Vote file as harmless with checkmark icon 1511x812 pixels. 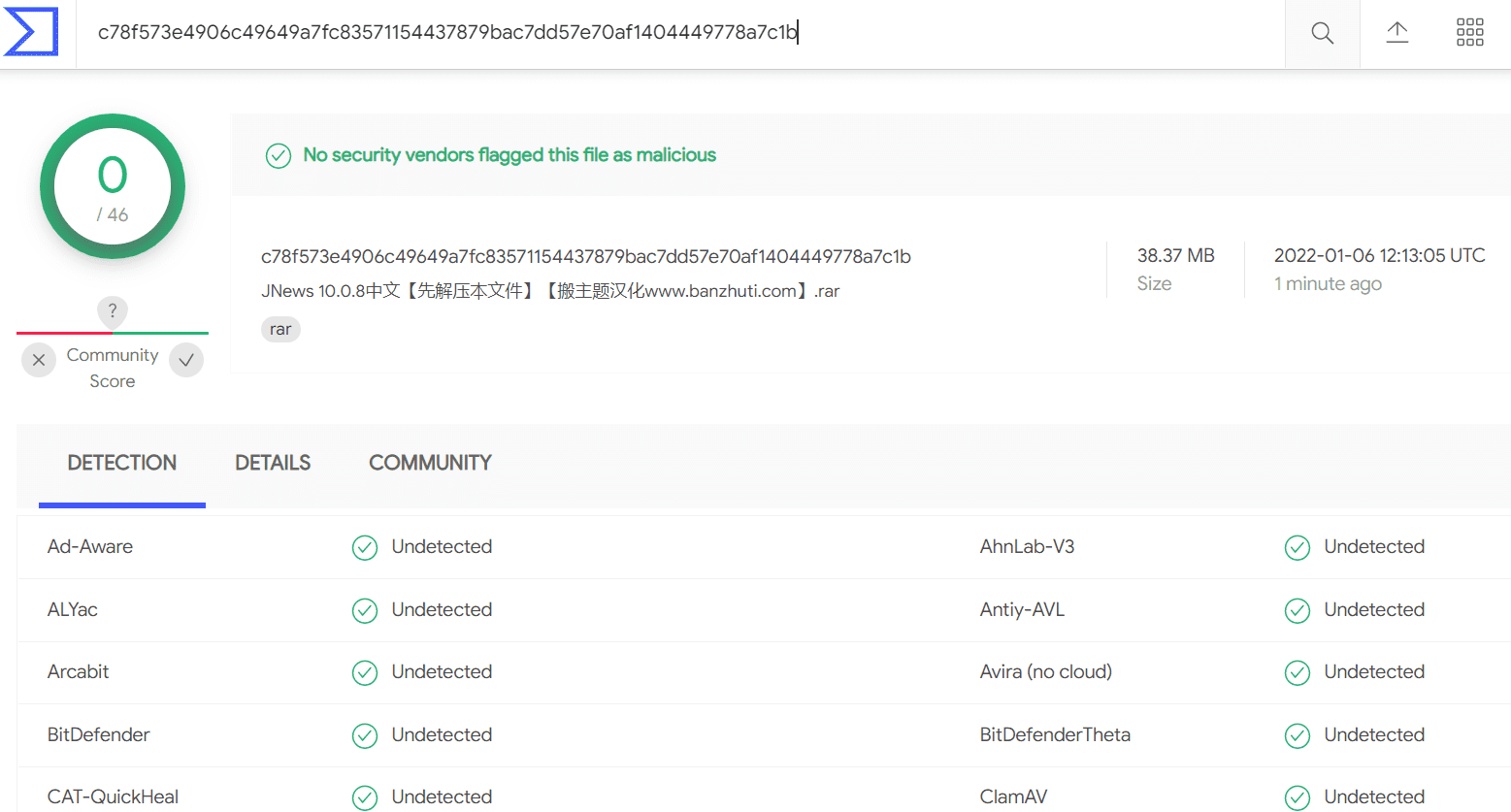tap(186, 360)
